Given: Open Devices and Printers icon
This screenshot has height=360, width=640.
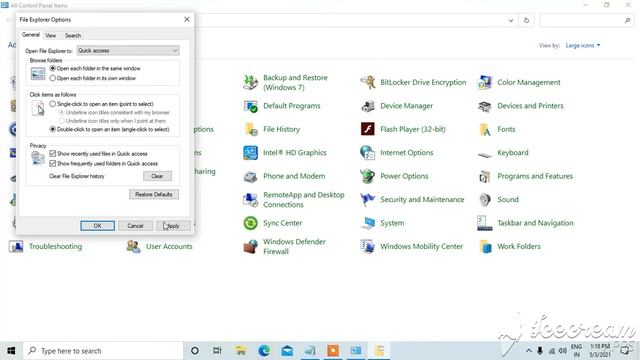Looking at the screenshot, I should tap(484, 106).
